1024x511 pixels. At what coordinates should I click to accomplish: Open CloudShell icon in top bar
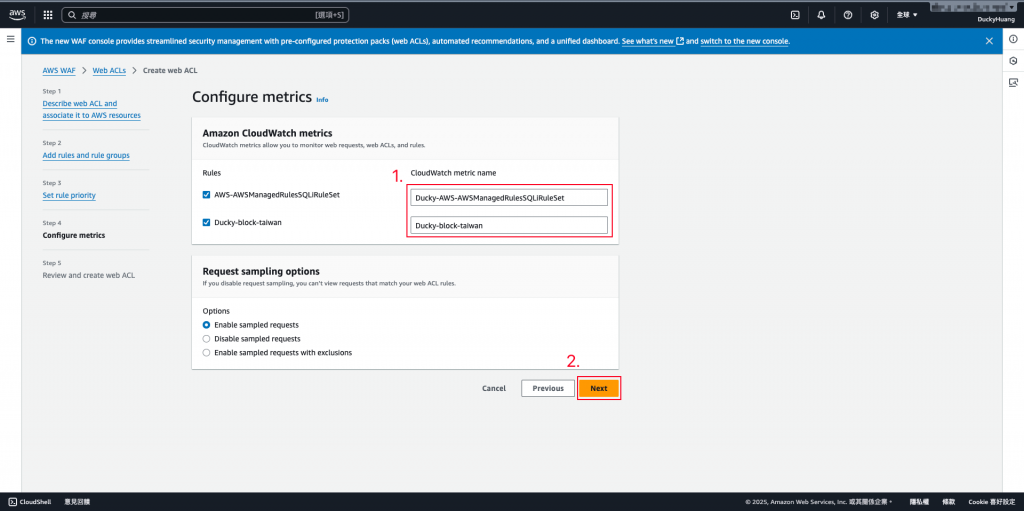coord(795,14)
